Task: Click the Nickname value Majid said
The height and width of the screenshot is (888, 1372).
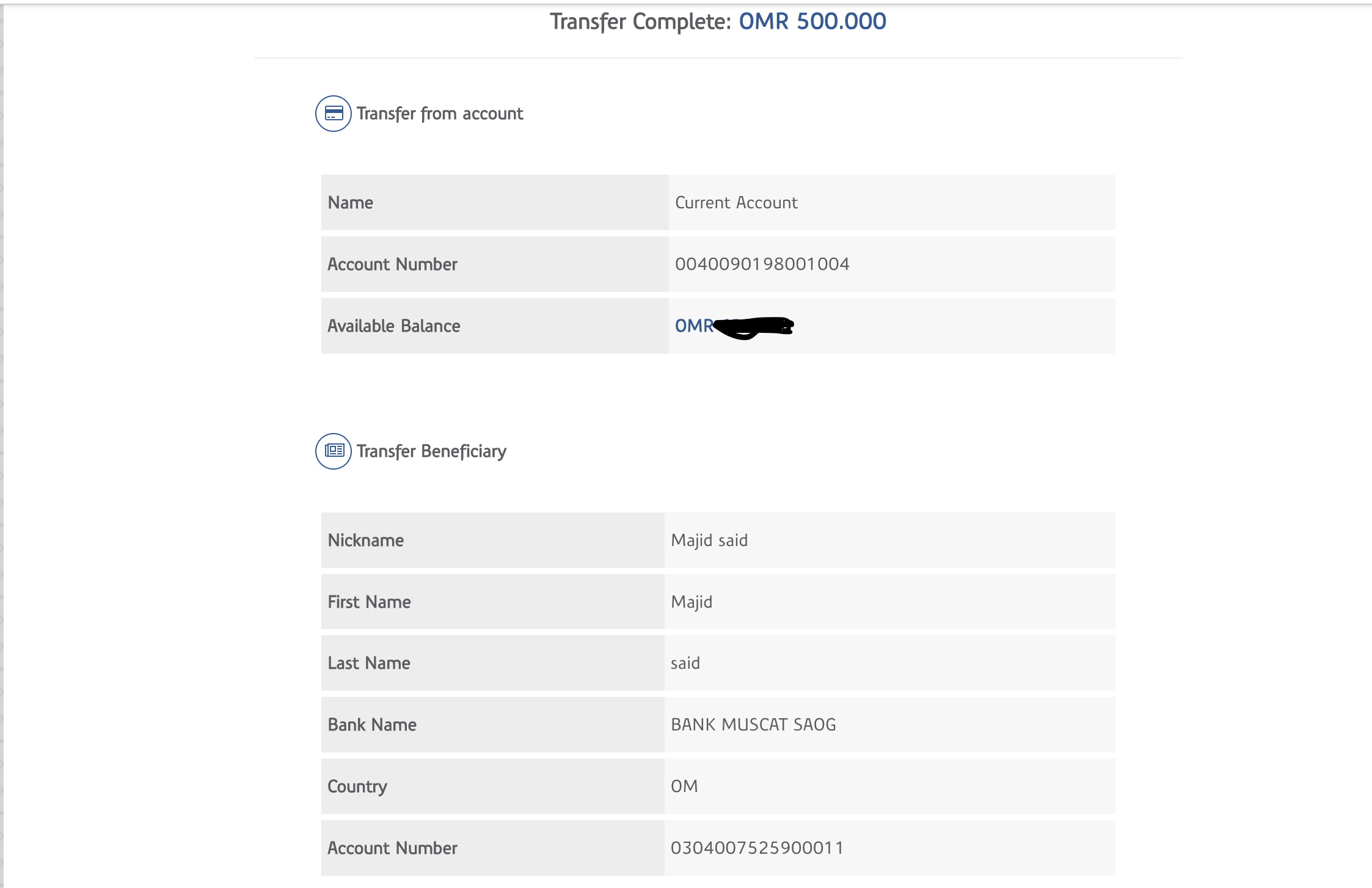Action: [x=709, y=540]
